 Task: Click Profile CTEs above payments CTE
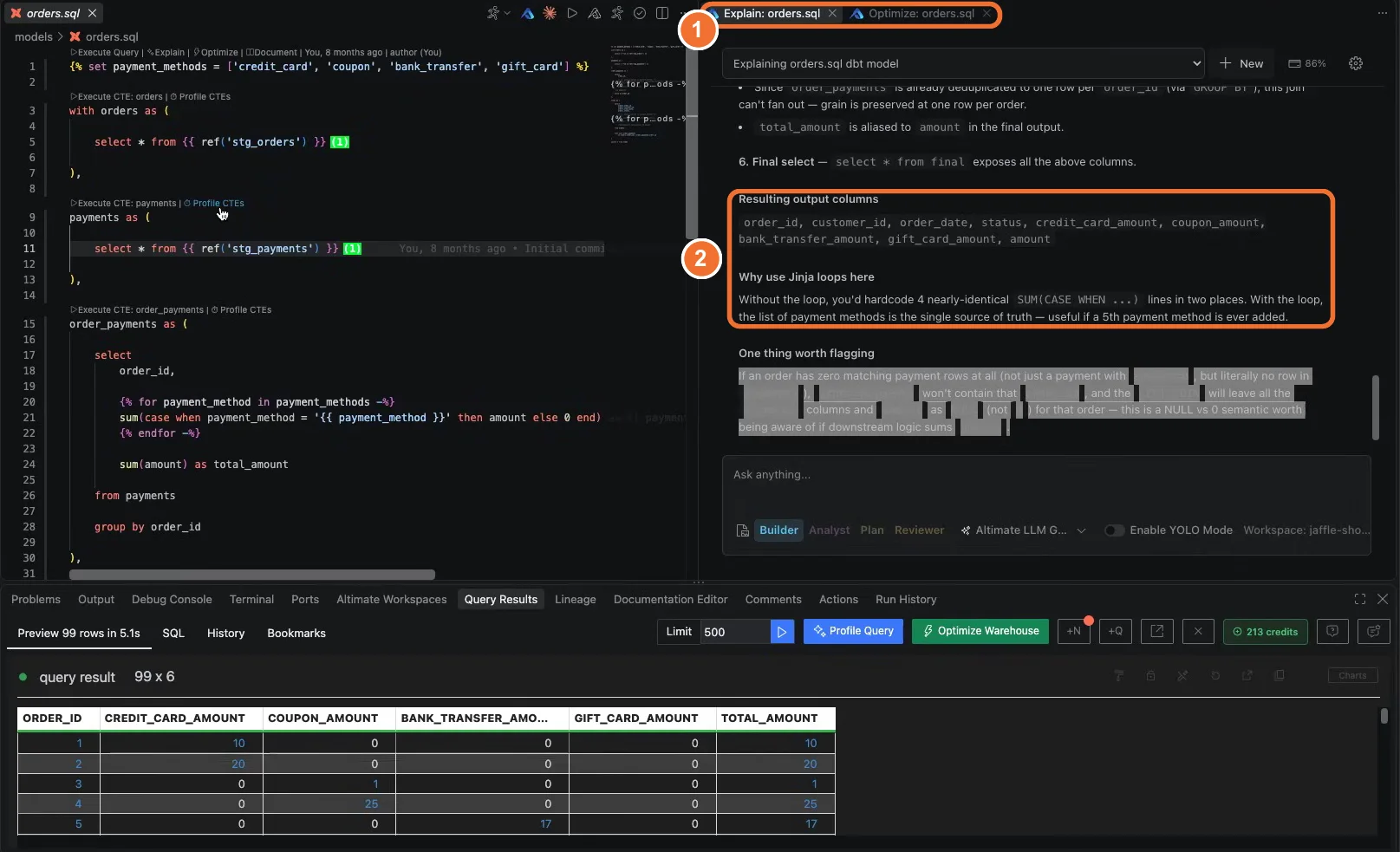[x=214, y=203]
